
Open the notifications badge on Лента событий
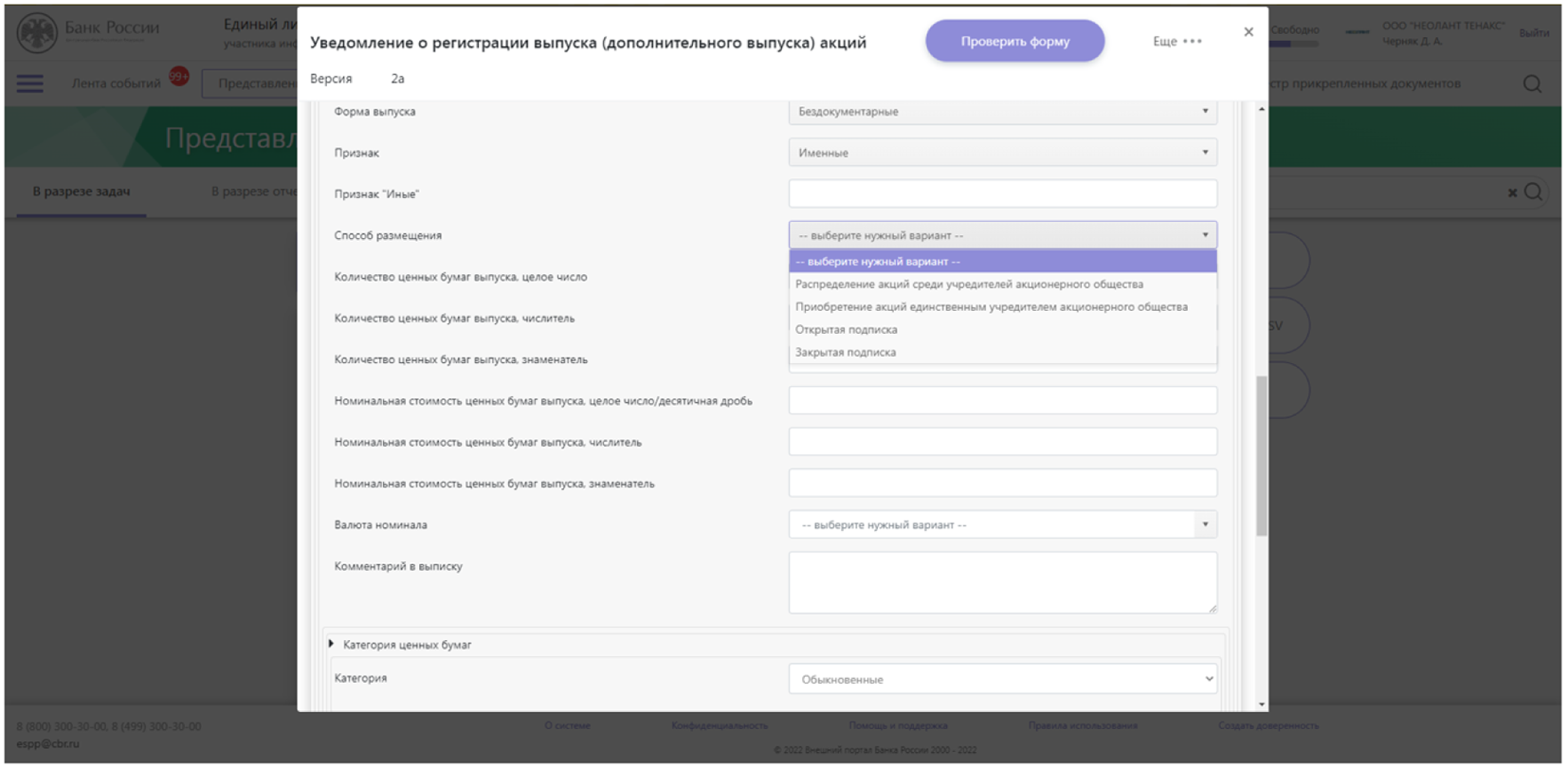coord(178,76)
